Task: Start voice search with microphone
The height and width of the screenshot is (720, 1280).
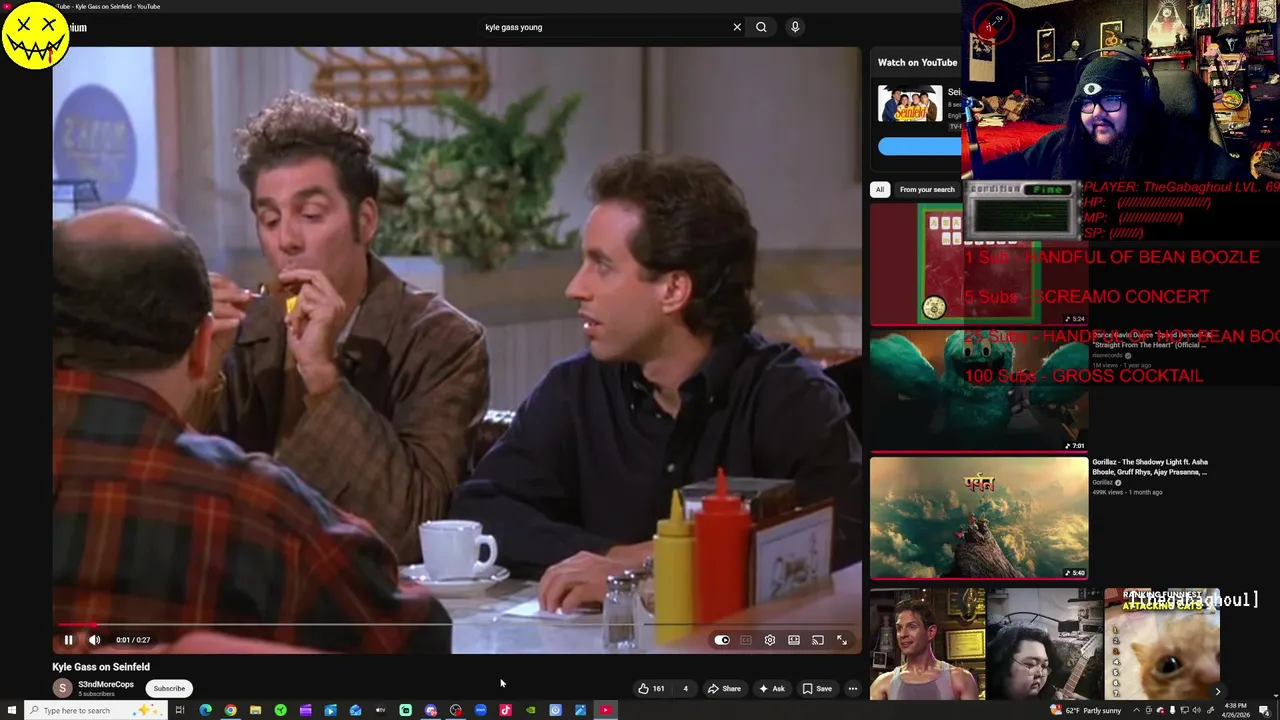Action: 795,27
